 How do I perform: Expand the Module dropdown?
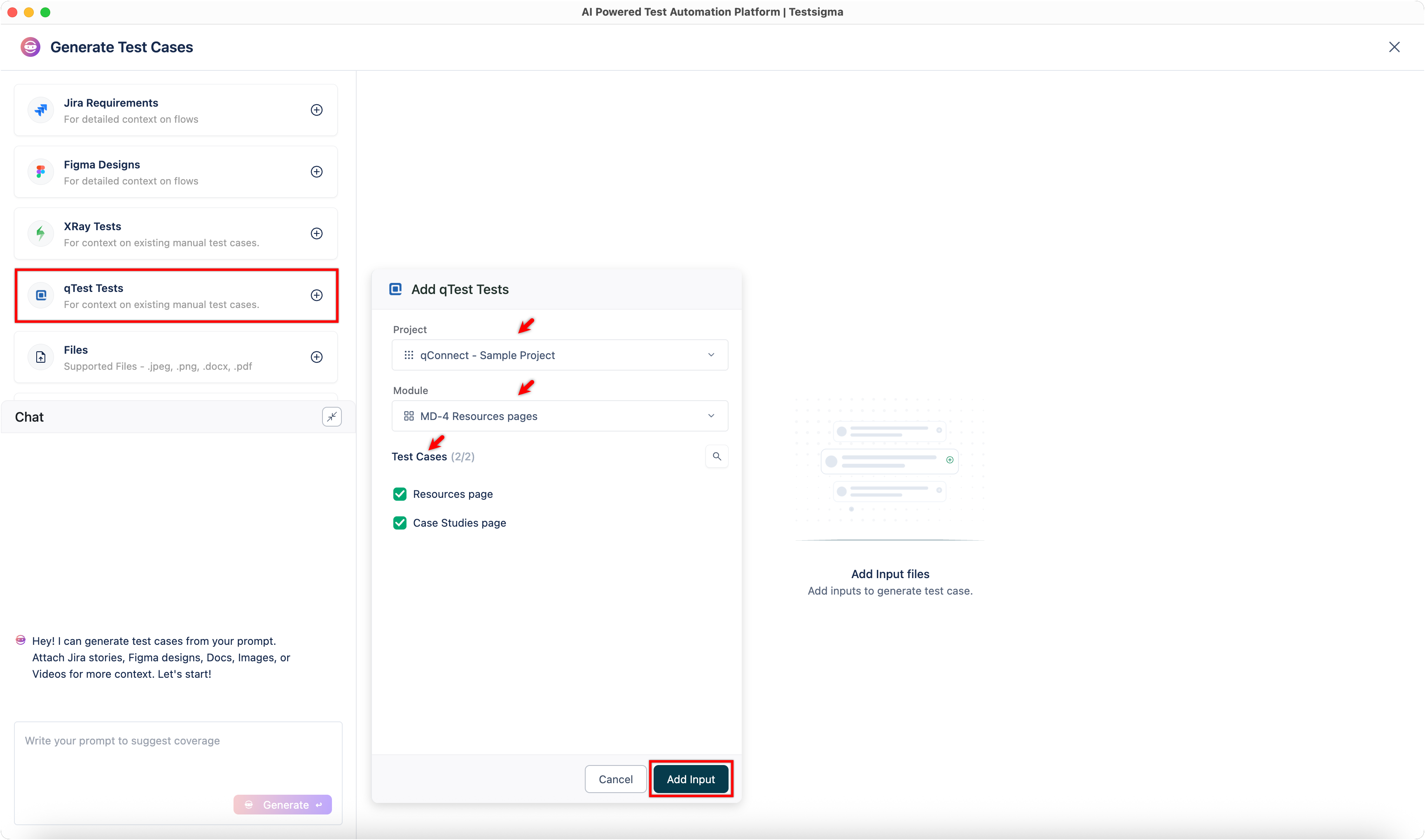pos(559,416)
